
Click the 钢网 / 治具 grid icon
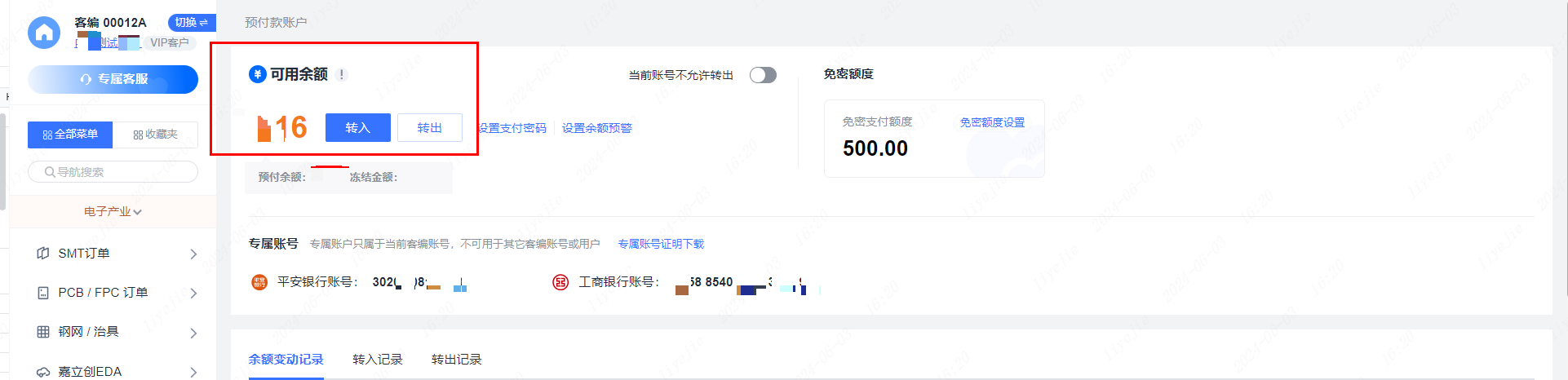click(43, 332)
